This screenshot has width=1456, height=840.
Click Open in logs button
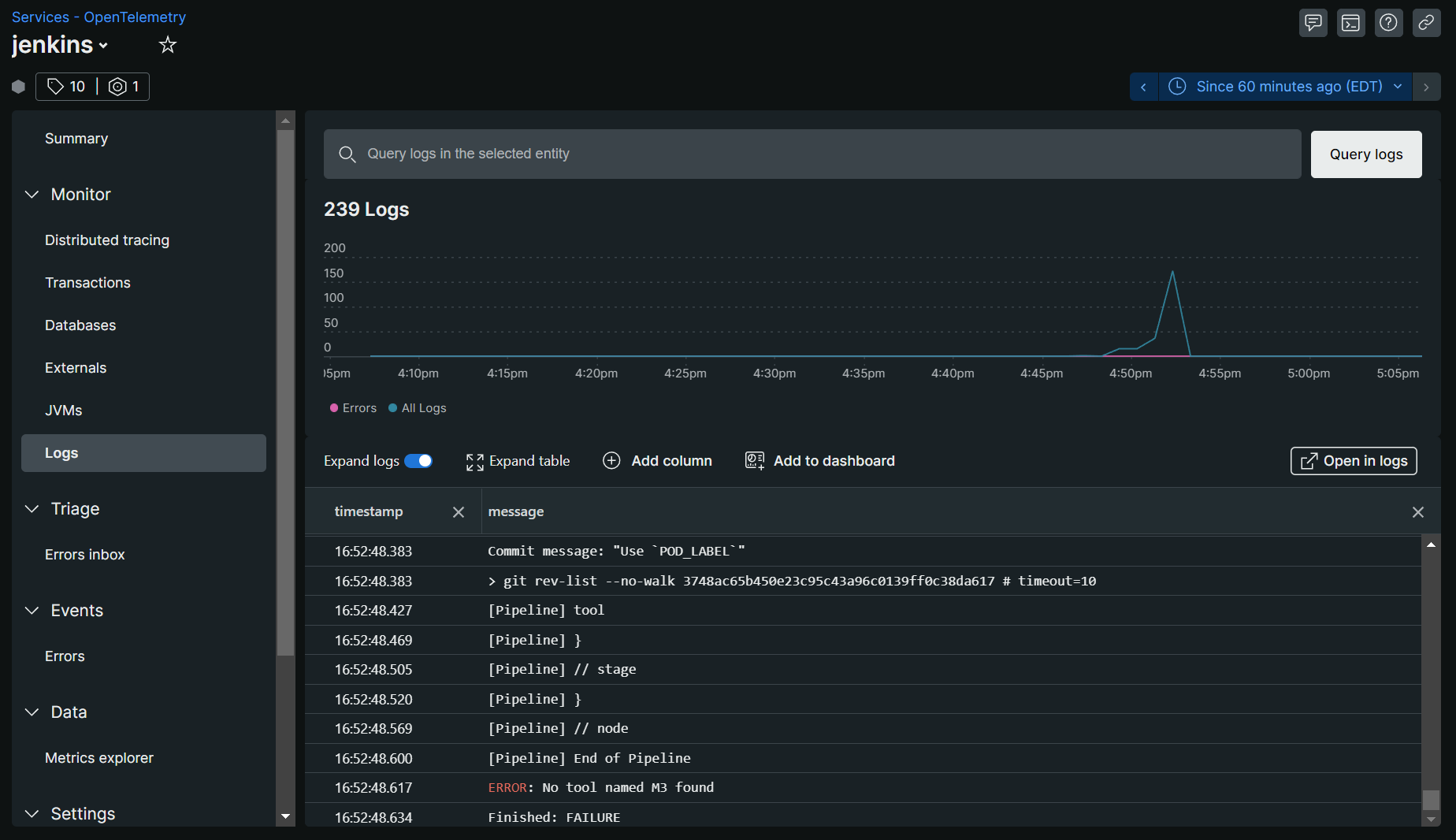point(1353,461)
